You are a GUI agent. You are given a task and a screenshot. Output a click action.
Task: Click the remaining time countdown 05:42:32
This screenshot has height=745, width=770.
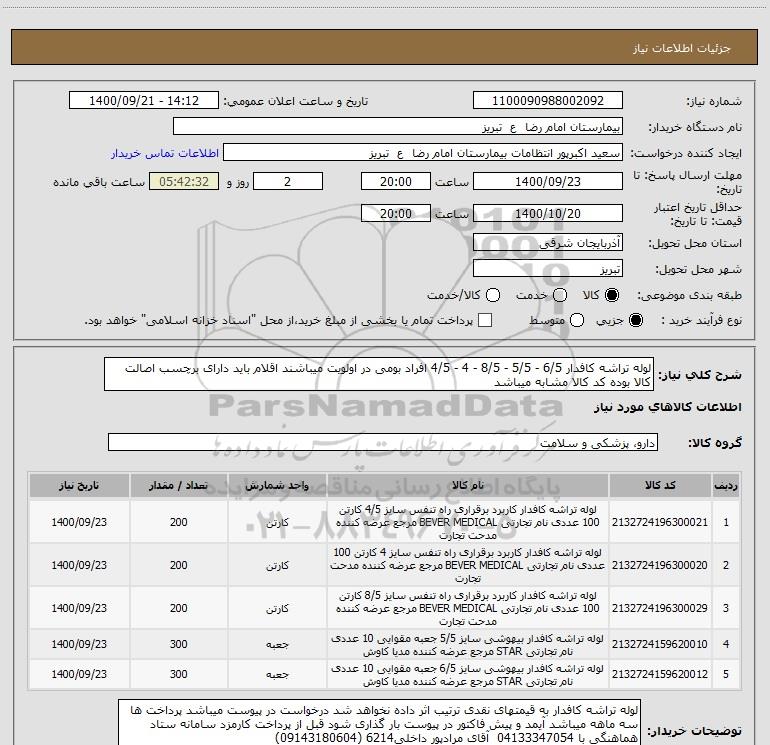(x=184, y=181)
